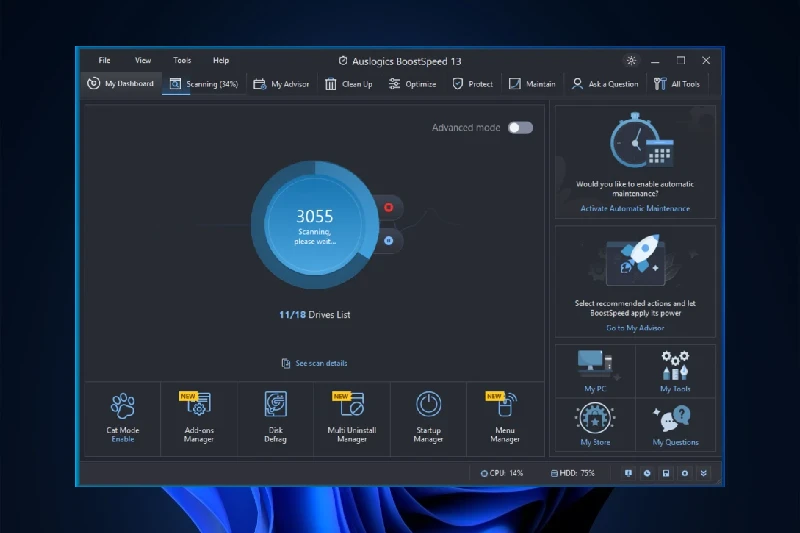Viewport: 800px width, 533px height.
Task: Open My Tools tile
Action: pyautogui.click(x=676, y=371)
